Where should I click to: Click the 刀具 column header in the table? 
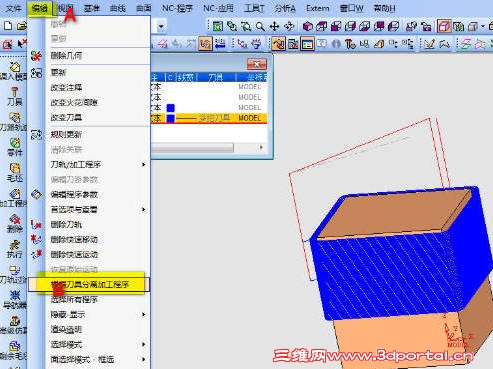[x=216, y=77]
